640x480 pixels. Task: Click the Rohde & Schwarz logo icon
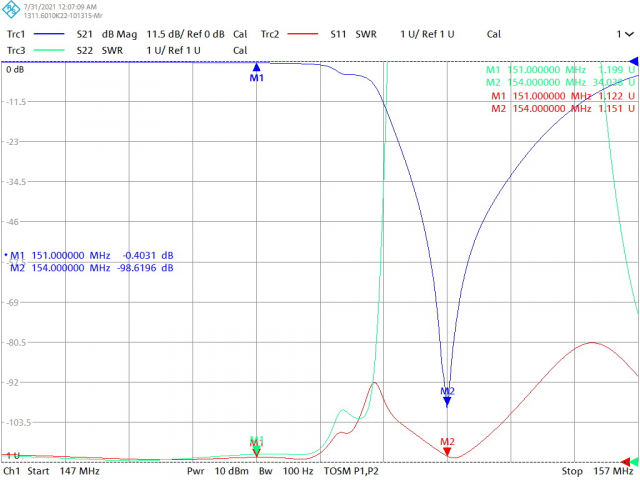11,9
